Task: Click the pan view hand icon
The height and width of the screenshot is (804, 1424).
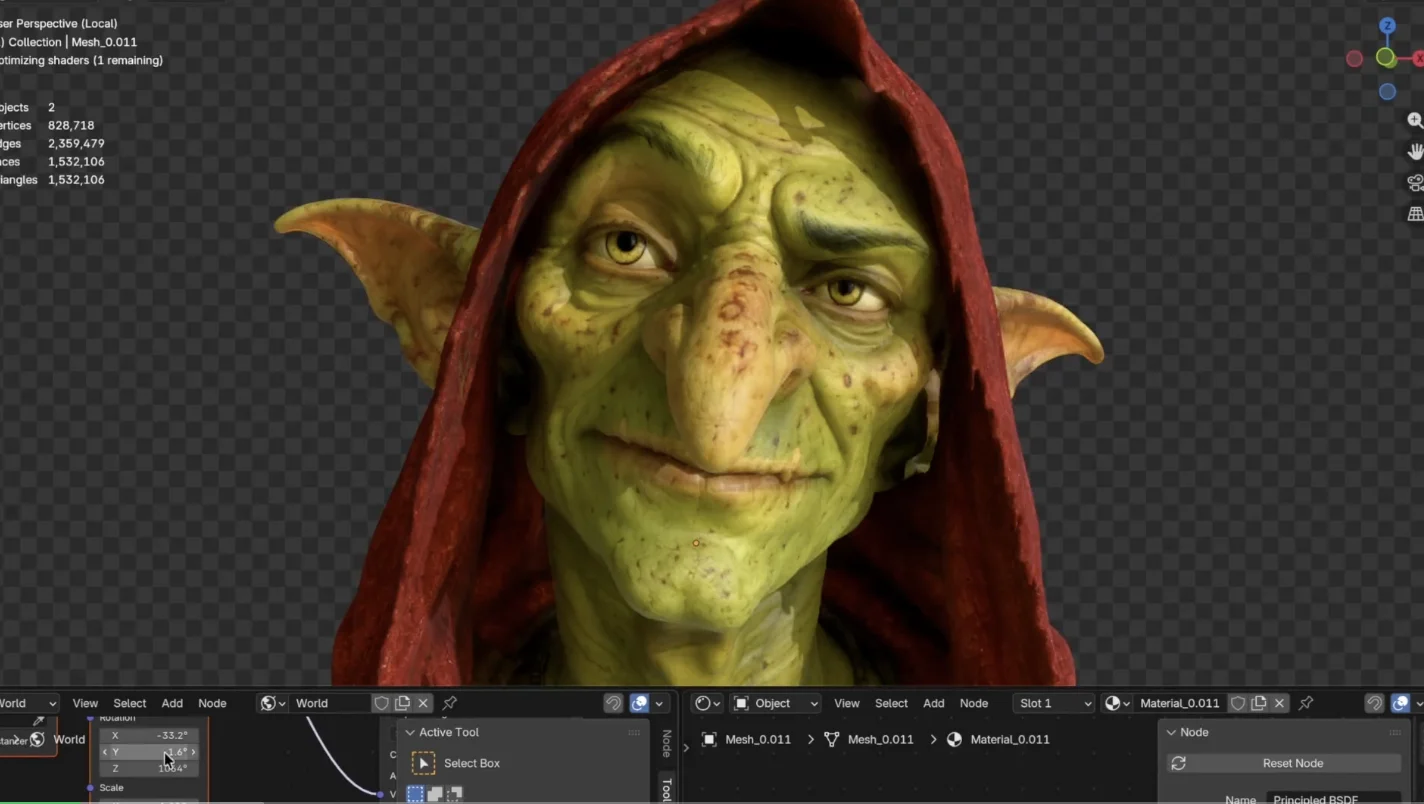Action: 1415,152
